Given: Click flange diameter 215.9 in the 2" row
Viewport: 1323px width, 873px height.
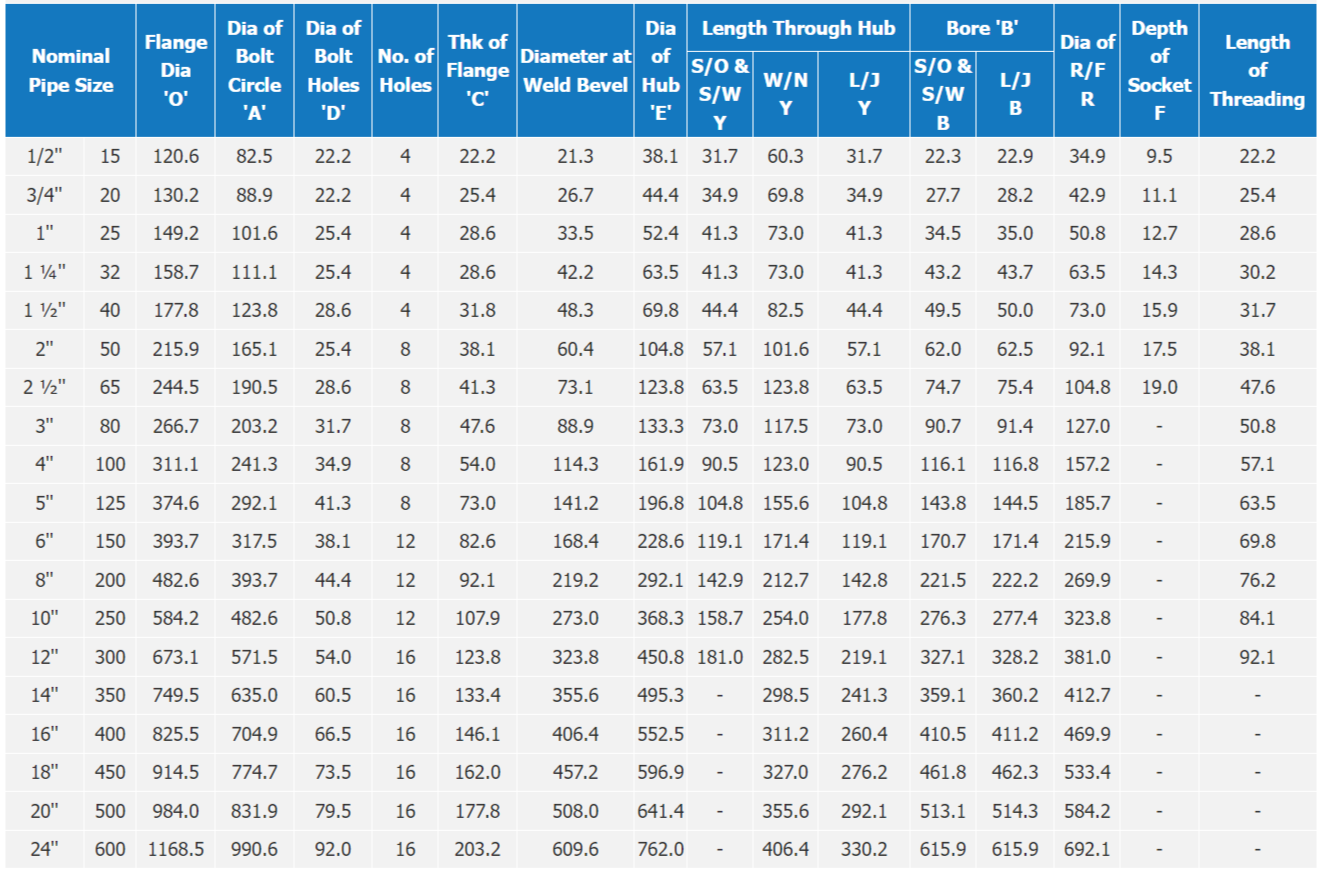Looking at the screenshot, I should [176, 349].
